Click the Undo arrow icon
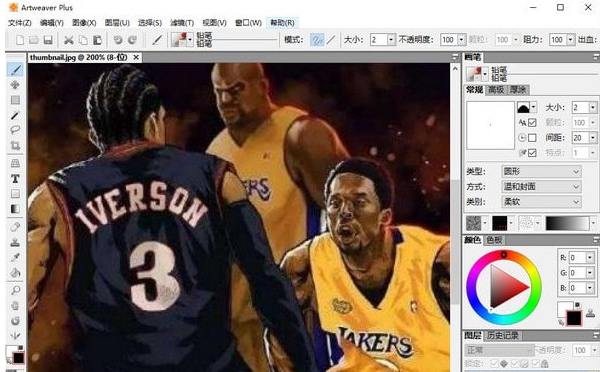Screen dimensions: 606x372 118,40
